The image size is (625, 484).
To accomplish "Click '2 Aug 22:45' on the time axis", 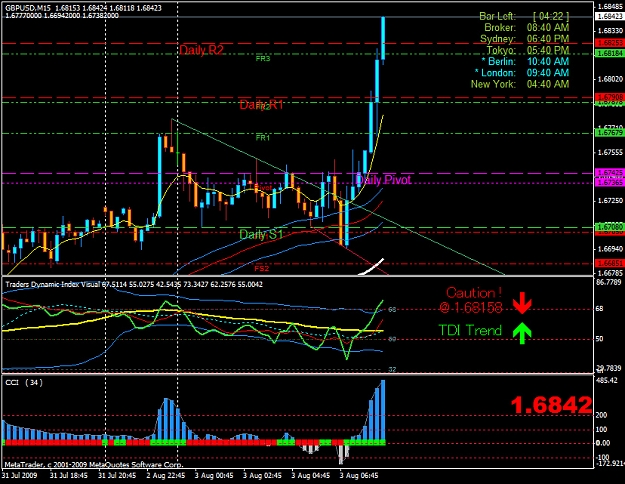I will (166, 475).
